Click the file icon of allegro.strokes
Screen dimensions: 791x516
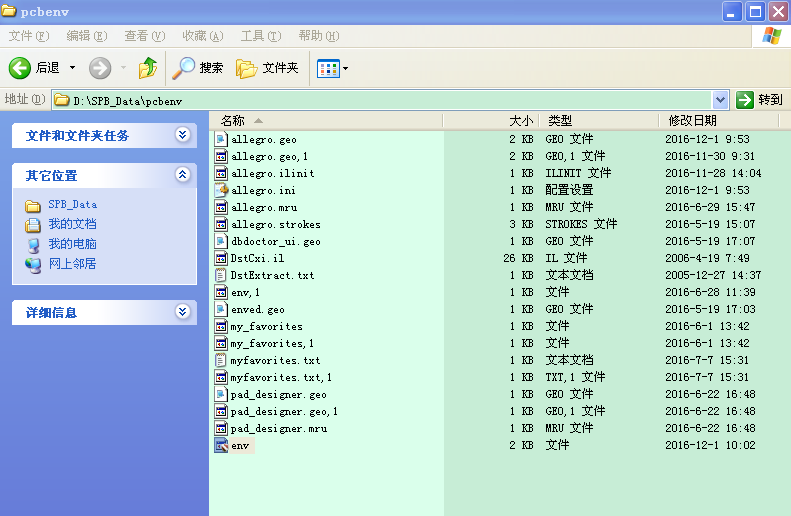tap(221, 224)
